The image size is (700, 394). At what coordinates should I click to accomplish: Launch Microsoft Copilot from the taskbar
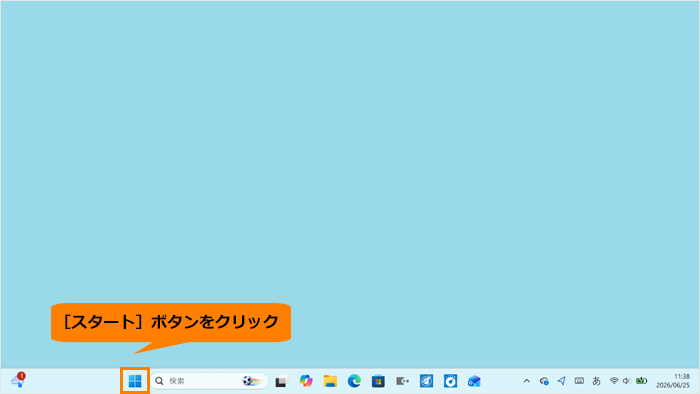click(306, 381)
